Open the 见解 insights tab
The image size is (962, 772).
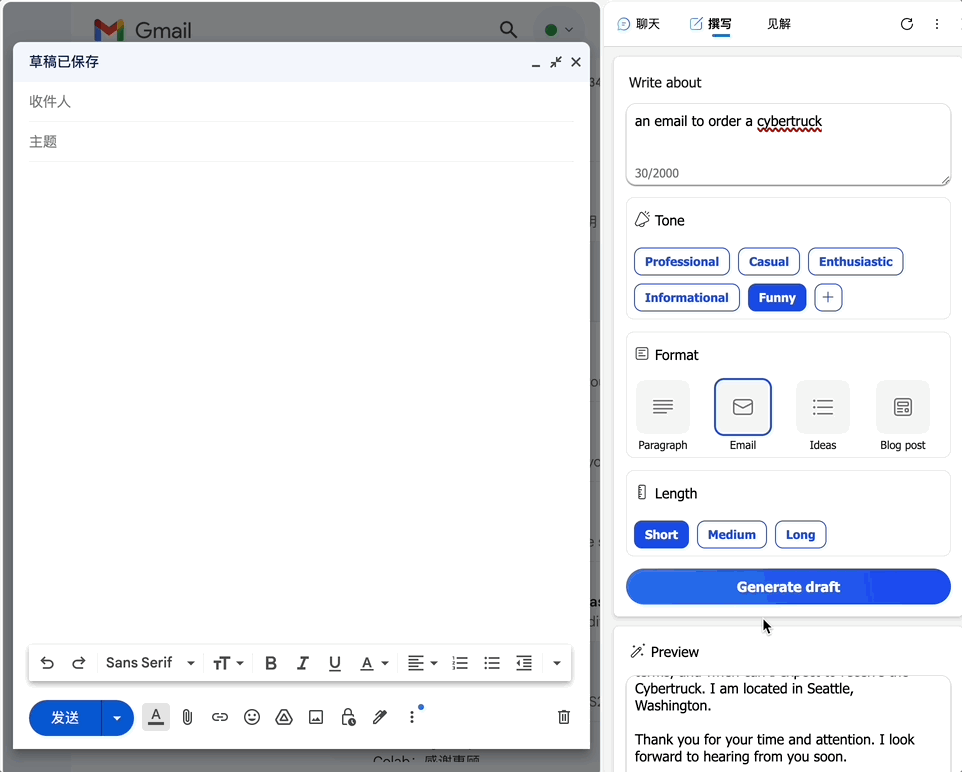click(778, 23)
